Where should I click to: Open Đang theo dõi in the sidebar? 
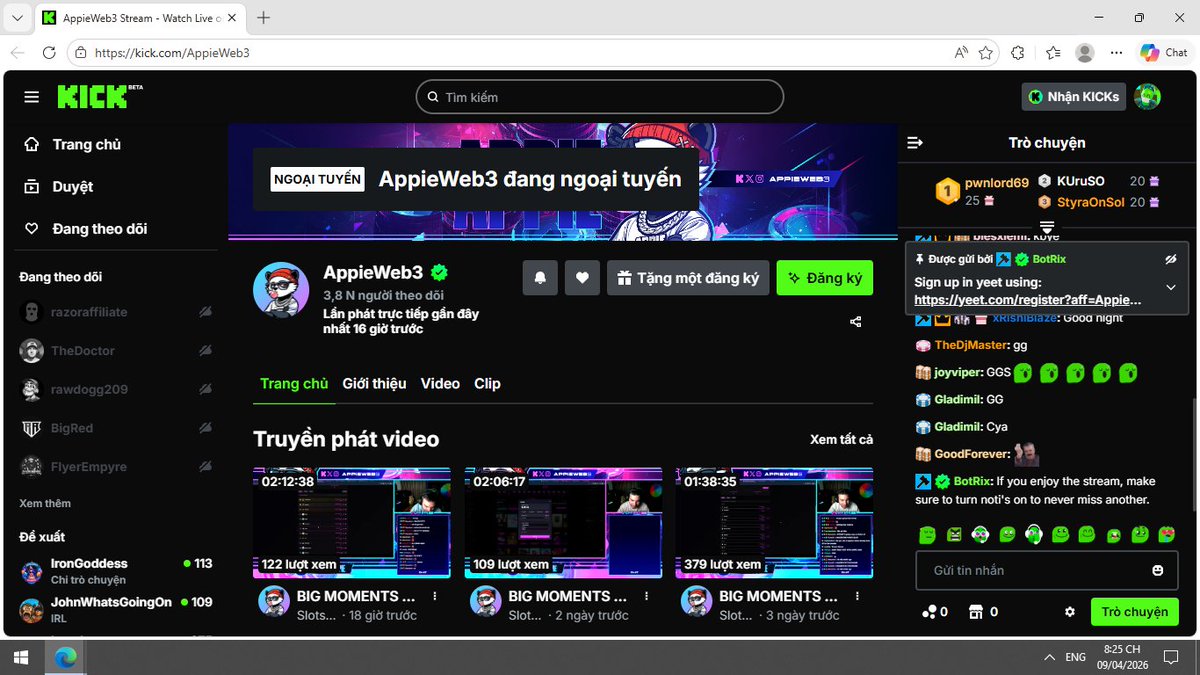(86, 229)
